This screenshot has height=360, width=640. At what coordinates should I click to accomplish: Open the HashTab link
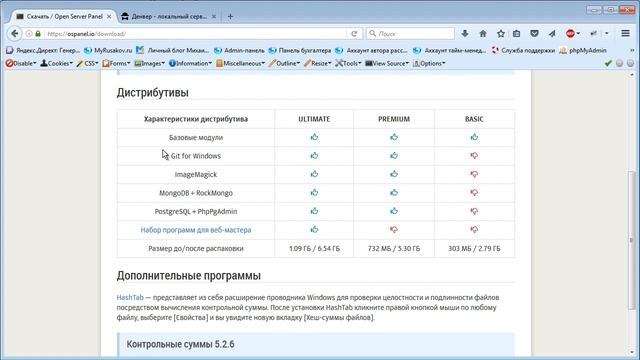click(x=130, y=298)
